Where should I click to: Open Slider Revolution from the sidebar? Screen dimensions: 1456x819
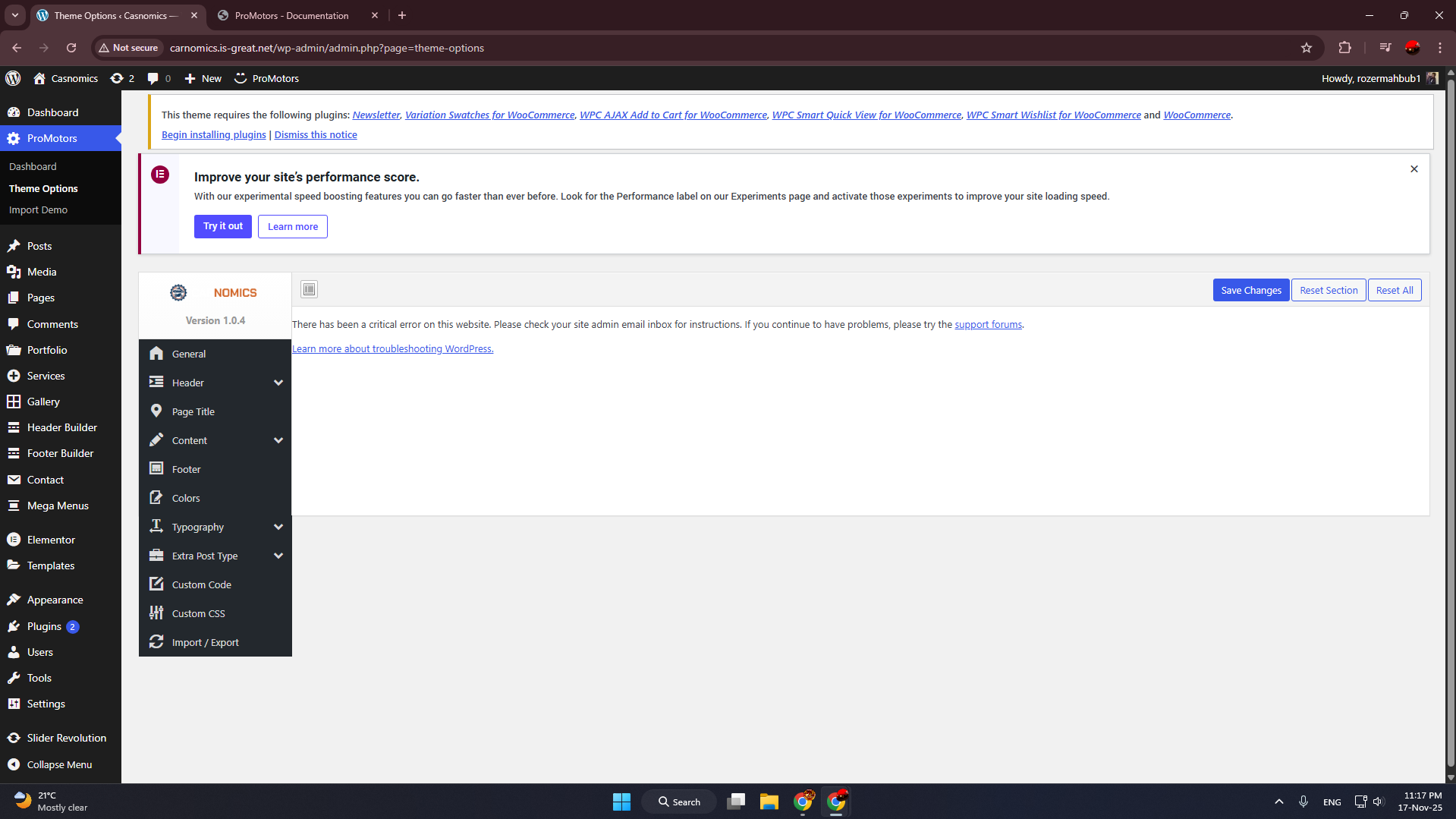click(67, 737)
